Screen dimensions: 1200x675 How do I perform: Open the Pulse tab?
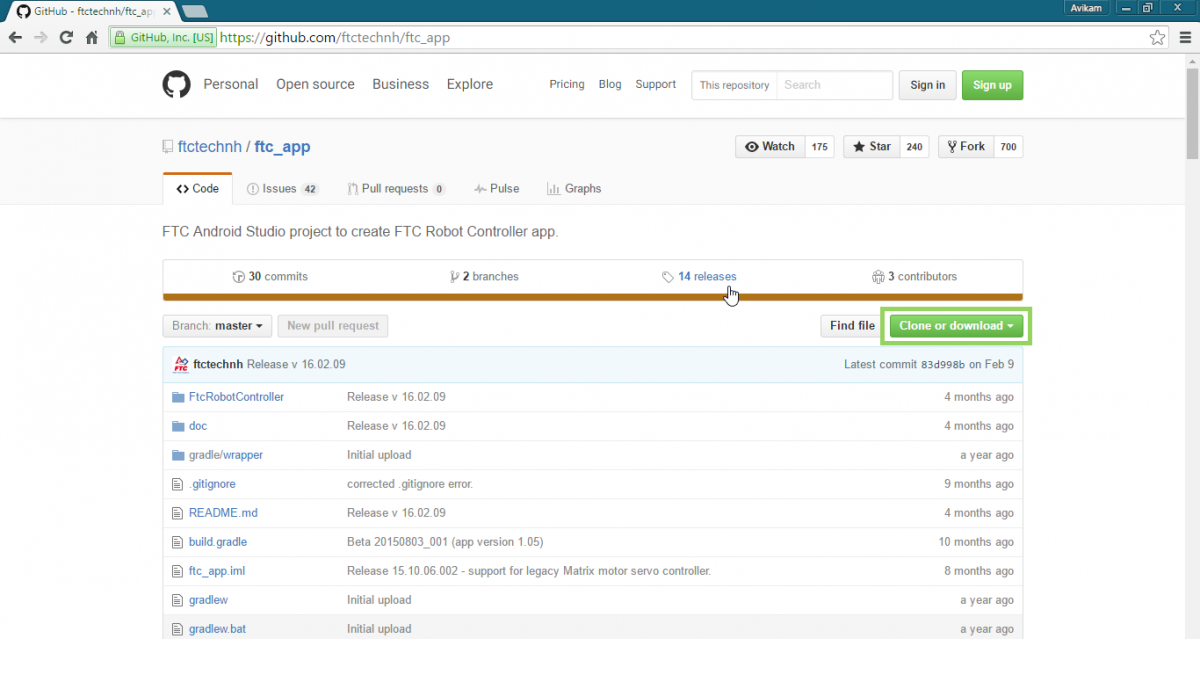click(496, 188)
